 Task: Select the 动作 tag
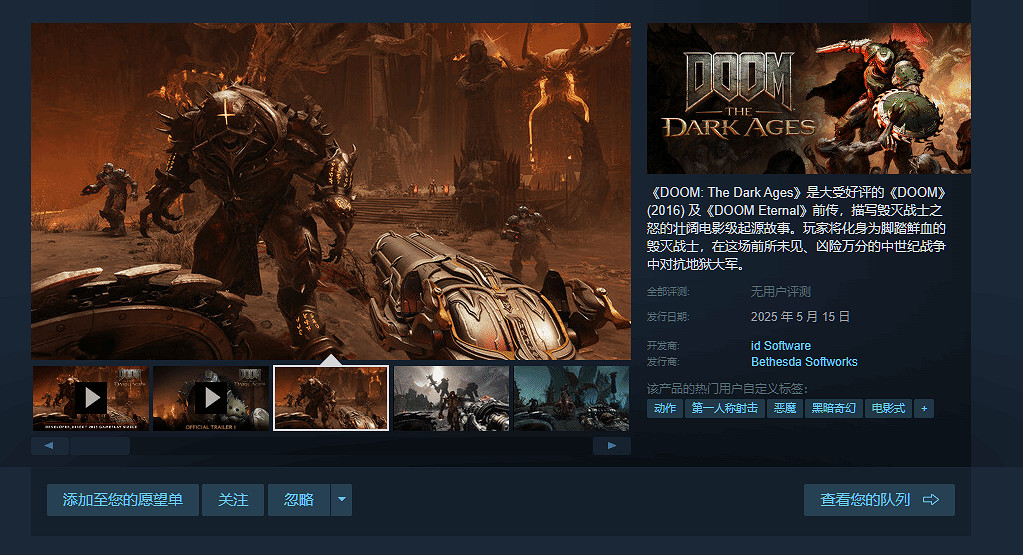(664, 409)
